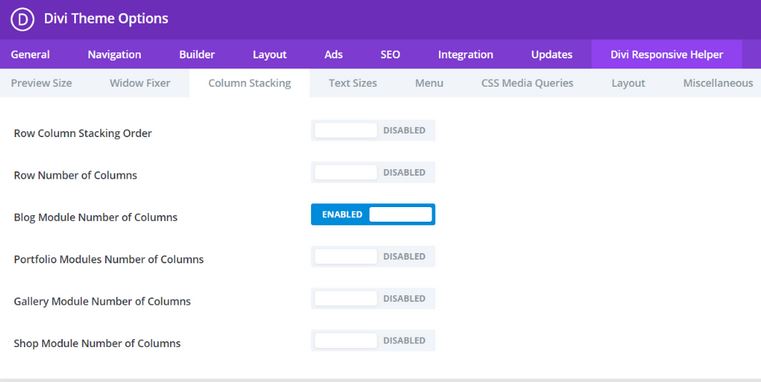Click the Portfolio Modules Number of Columns label
The height and width of the screenshot is (382, 761).
point(109,259)
